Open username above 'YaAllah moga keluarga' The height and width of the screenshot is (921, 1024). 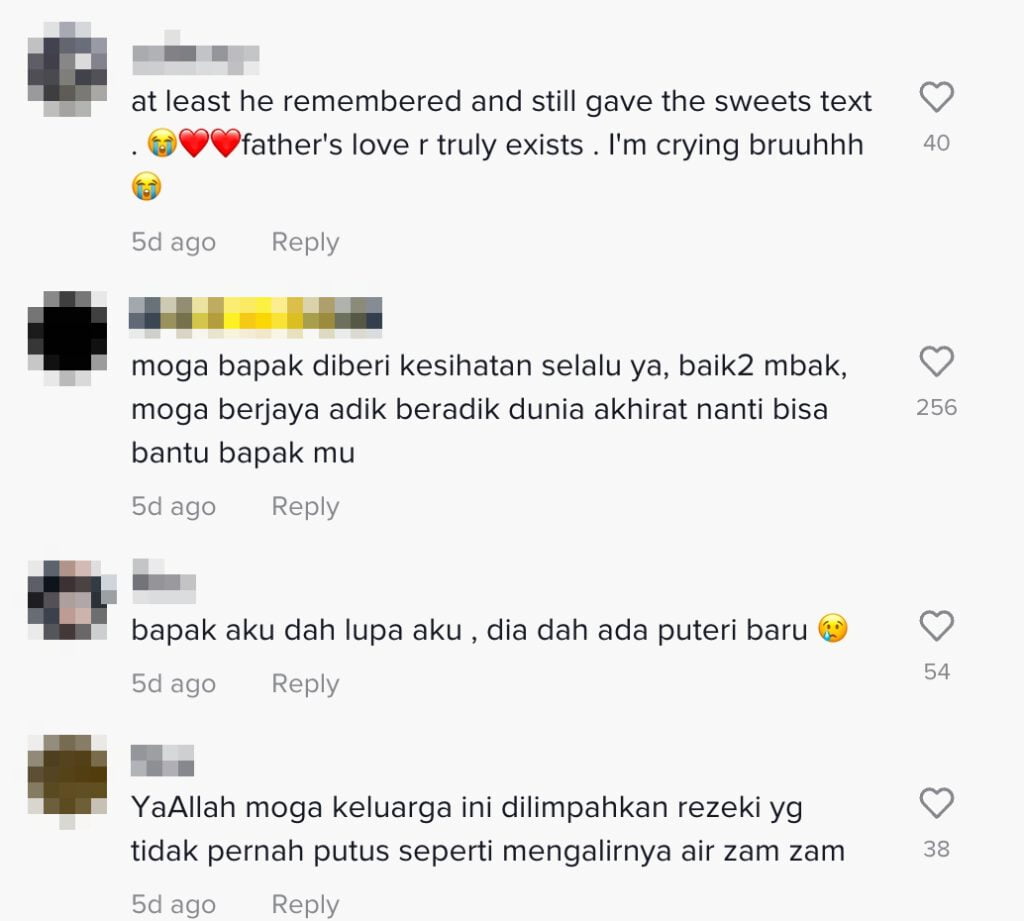163,760
